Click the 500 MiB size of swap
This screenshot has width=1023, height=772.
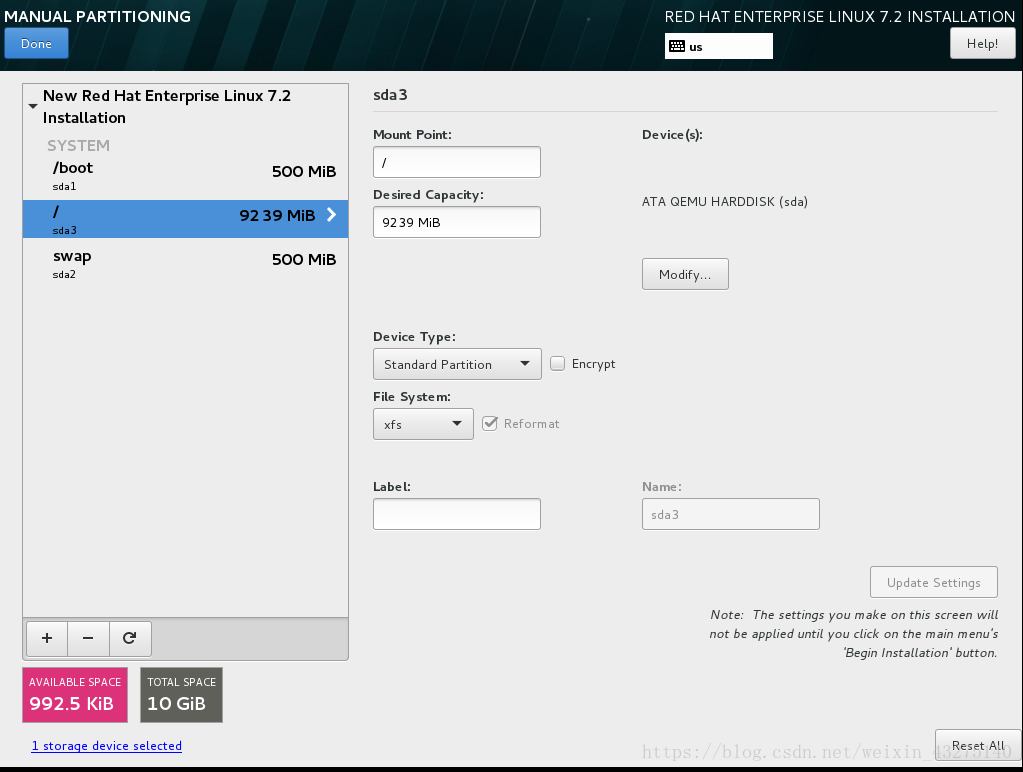(x=304, y=260)
